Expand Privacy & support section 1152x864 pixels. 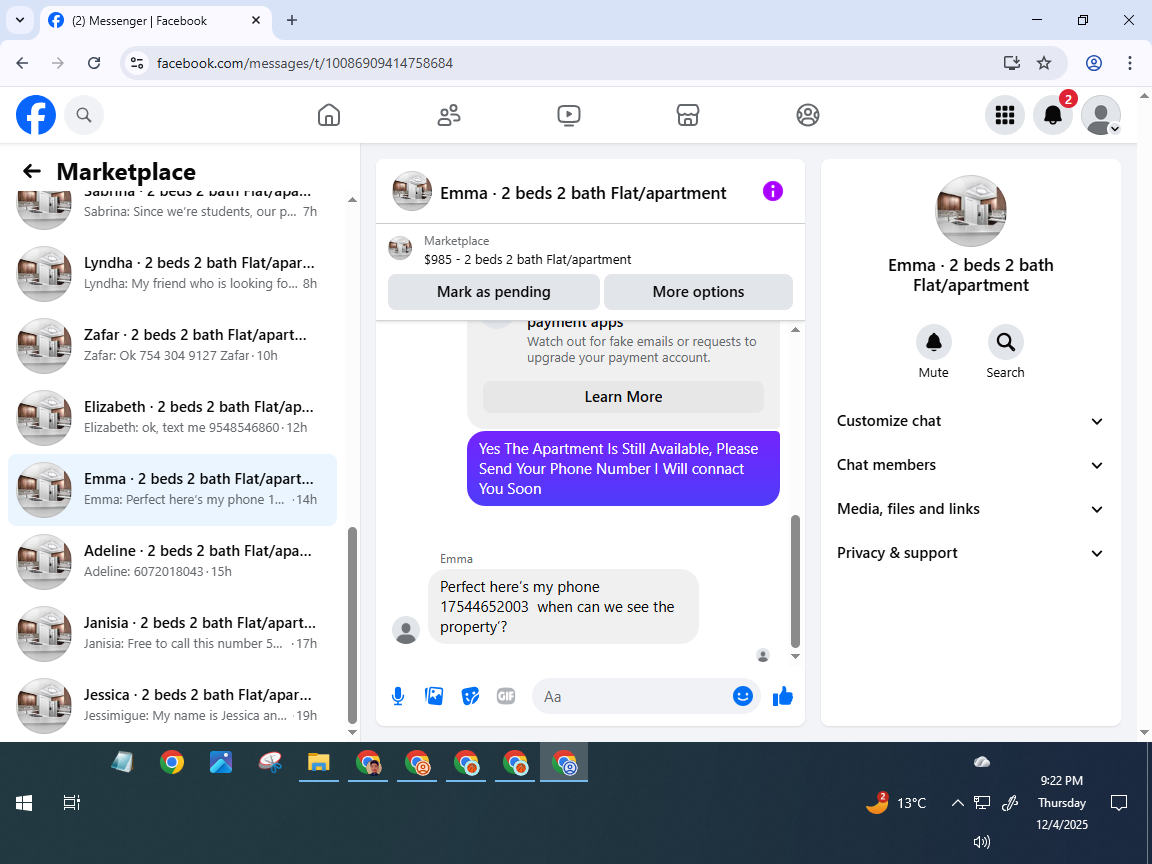[971, 553]
